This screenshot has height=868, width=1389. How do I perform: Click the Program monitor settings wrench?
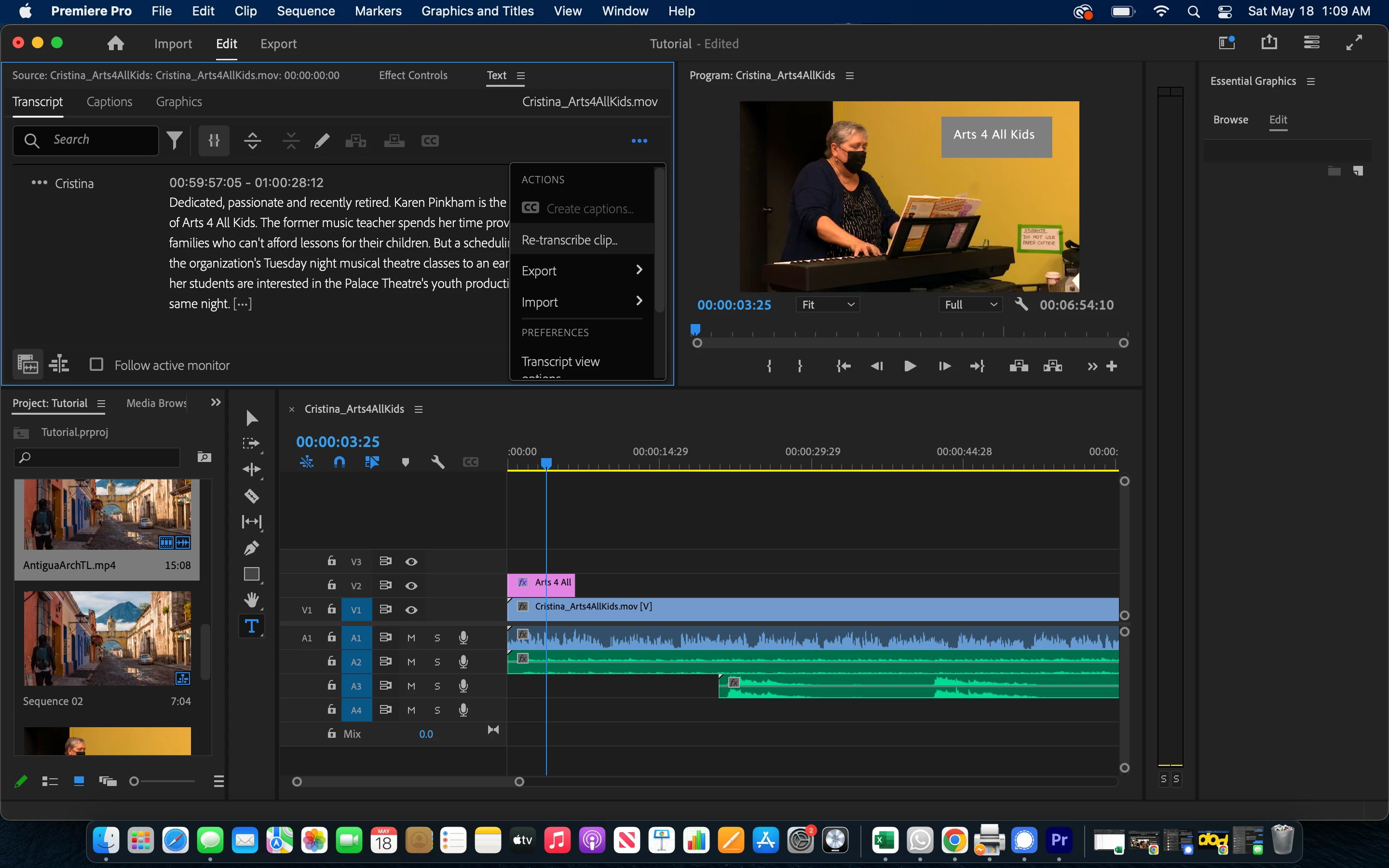pos(1021,304)
